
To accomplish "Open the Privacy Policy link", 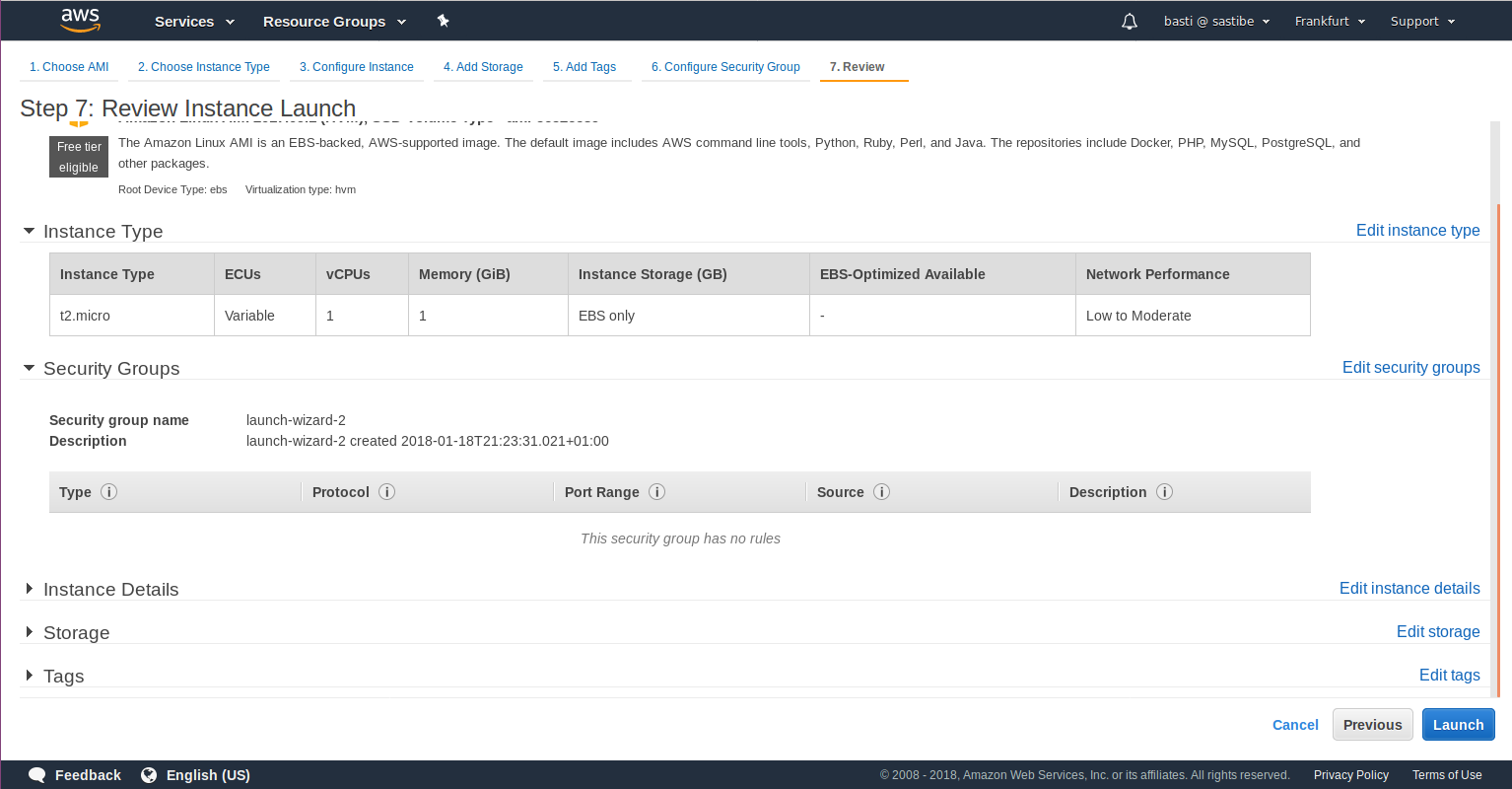I will 1351,775.
